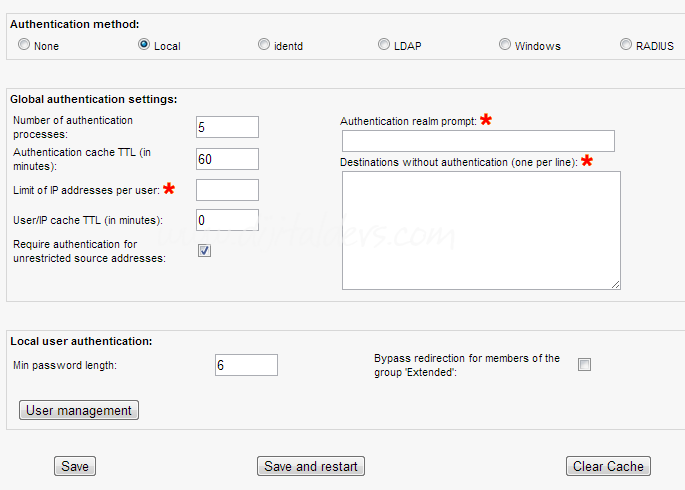Select the Local authentication method
The image size is (685, 490).
point(144,45)
